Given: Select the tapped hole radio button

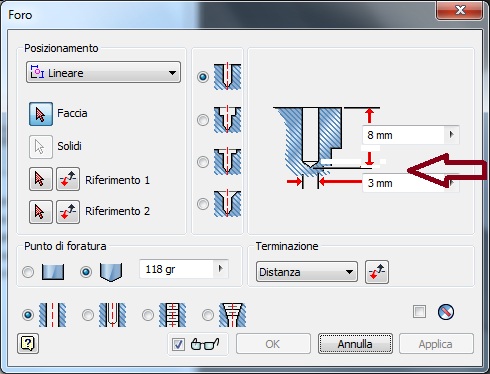Looking at the screenshot, I should (x=148, y=315).
